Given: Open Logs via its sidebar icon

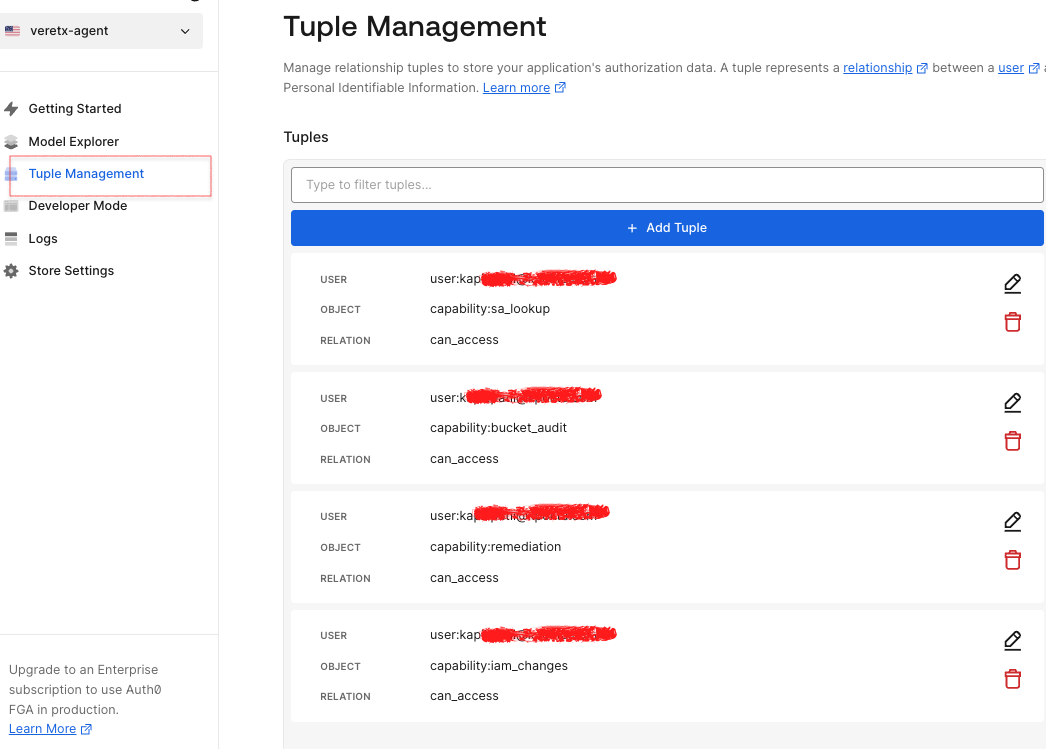Looking at the screenshot, I should pos(11,238).
